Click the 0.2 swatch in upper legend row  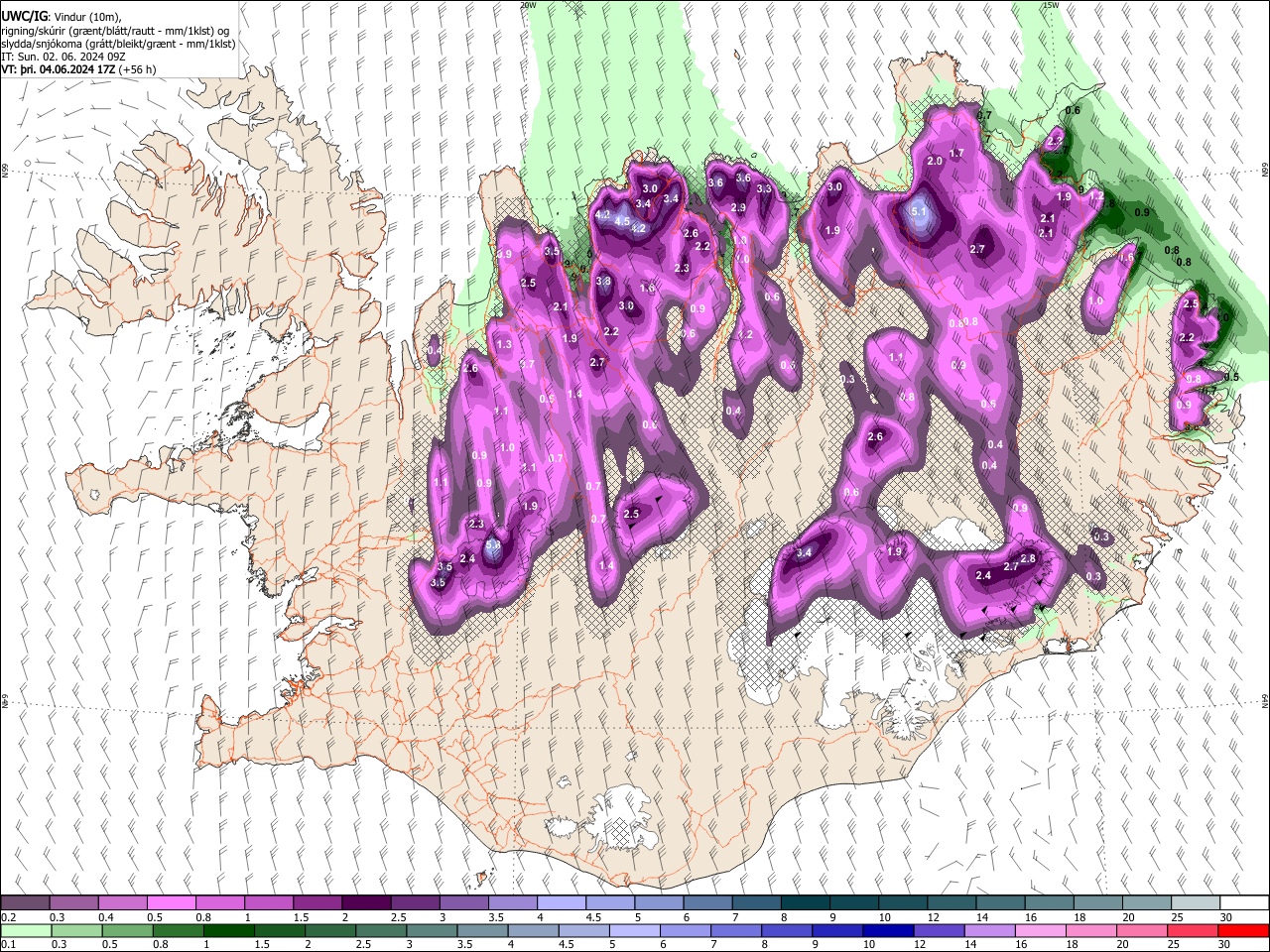click(26, 903)
